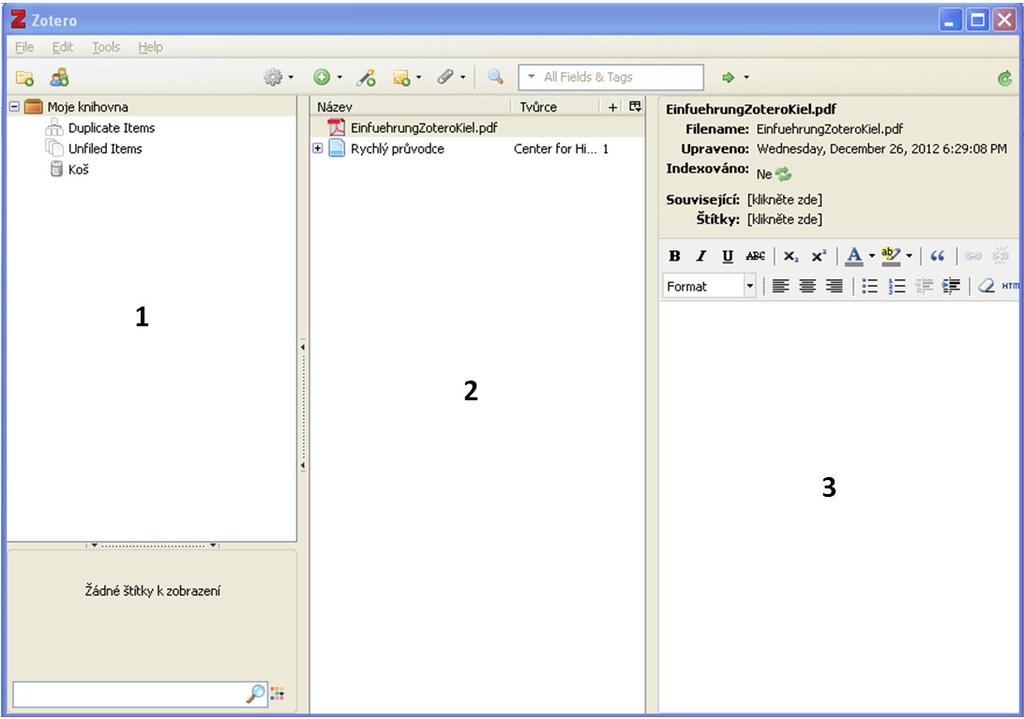The height and width of the screenshot is (719, 1024).
Task: Click the Filename value EinfuehrungZoteroKiel.pdf
Action: (829, 129)
